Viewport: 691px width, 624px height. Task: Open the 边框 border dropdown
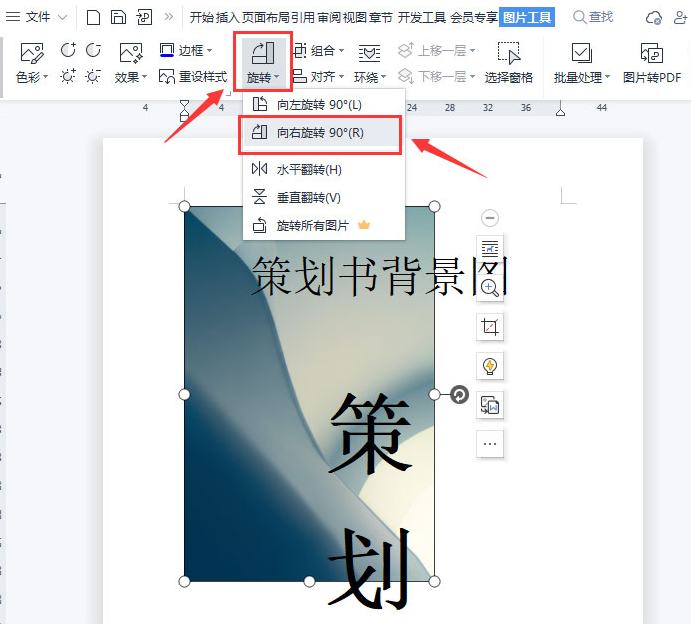[186, 50]
